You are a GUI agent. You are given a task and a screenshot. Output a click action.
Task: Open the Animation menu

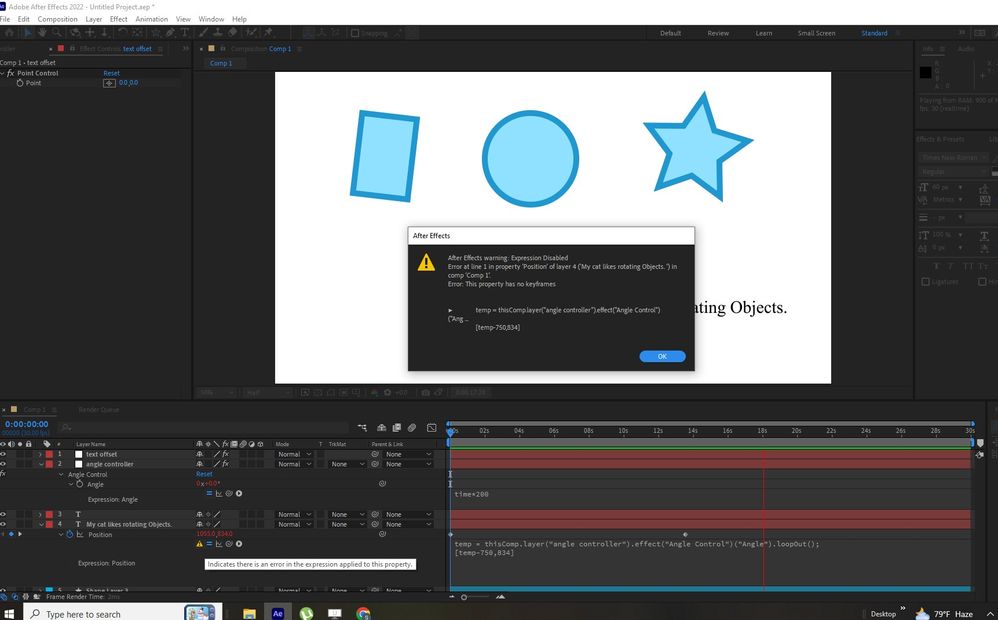pos(151,19)
